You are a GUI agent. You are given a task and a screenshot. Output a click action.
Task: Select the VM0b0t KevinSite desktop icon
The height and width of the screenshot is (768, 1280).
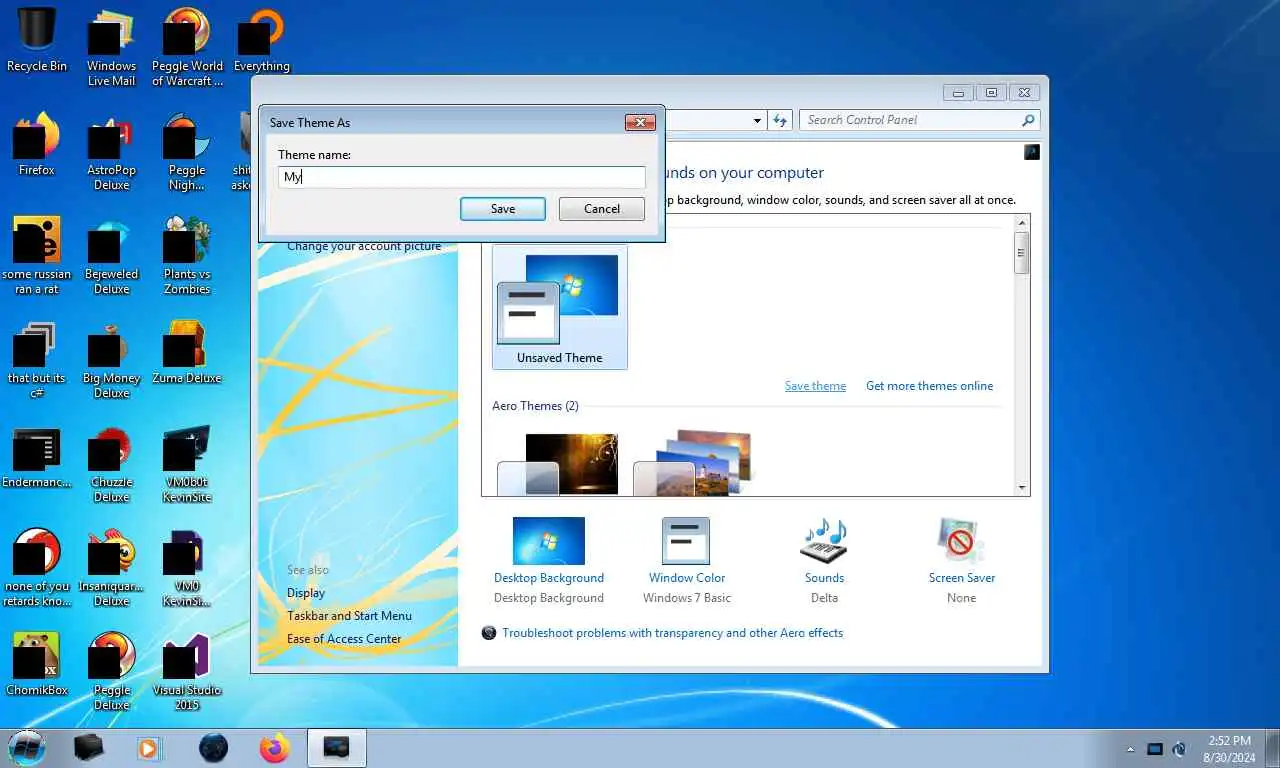click(x=187, y=465)
